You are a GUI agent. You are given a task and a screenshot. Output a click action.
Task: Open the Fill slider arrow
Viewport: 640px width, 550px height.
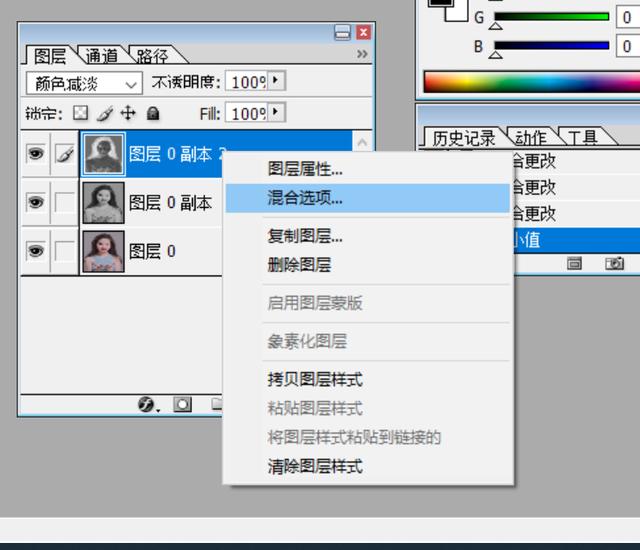(x=276, y=112)
